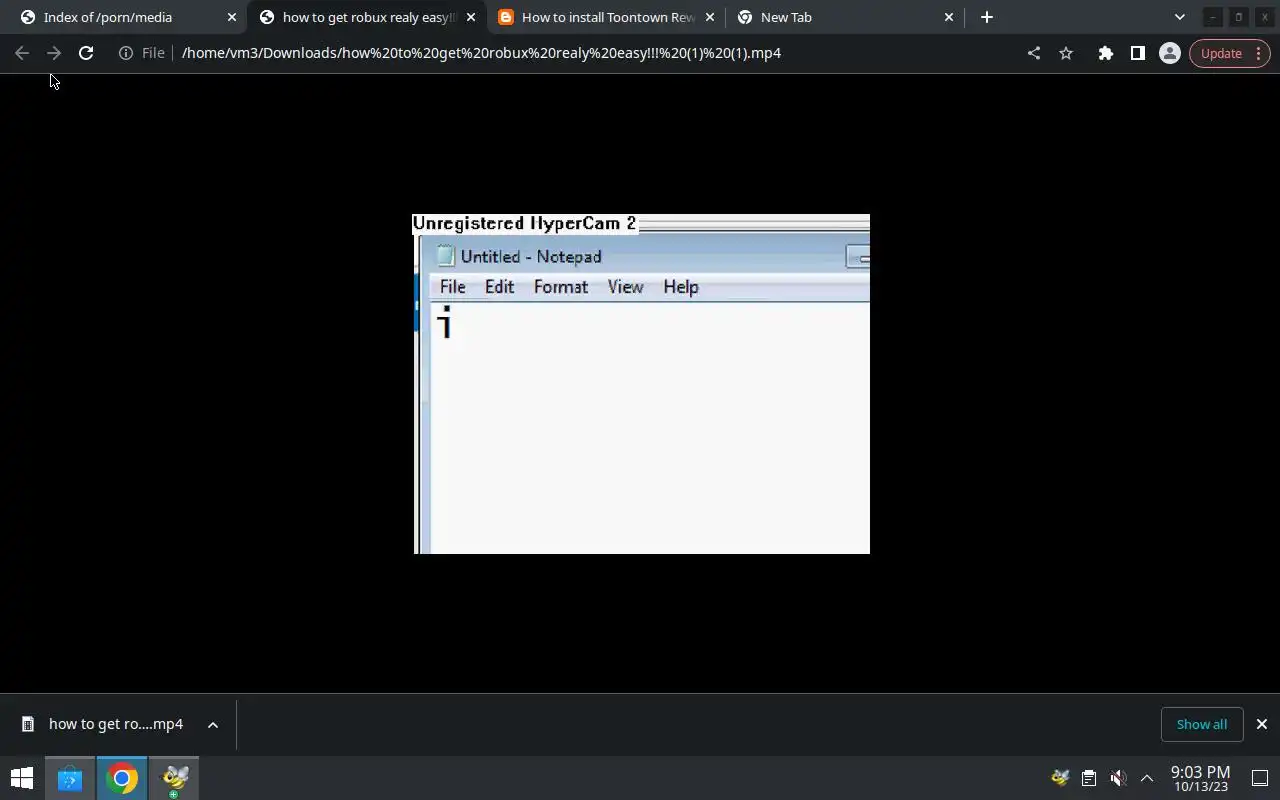This screenshot has width=1280, height=800.
Task: Close the Index of /porn/media tab
Action: tap(232, 17)
